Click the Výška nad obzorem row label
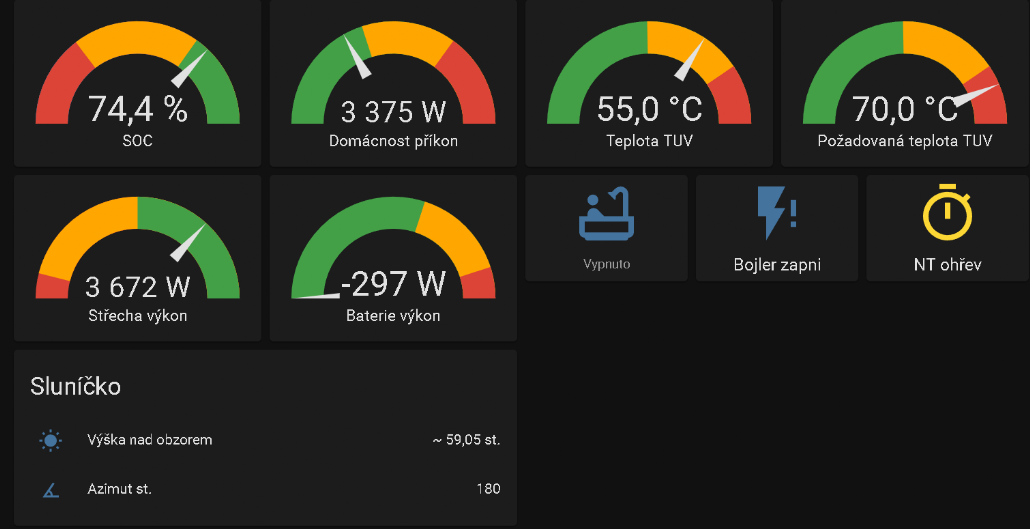The height and width of the screenshot is (529, 1030). point(150,440)
